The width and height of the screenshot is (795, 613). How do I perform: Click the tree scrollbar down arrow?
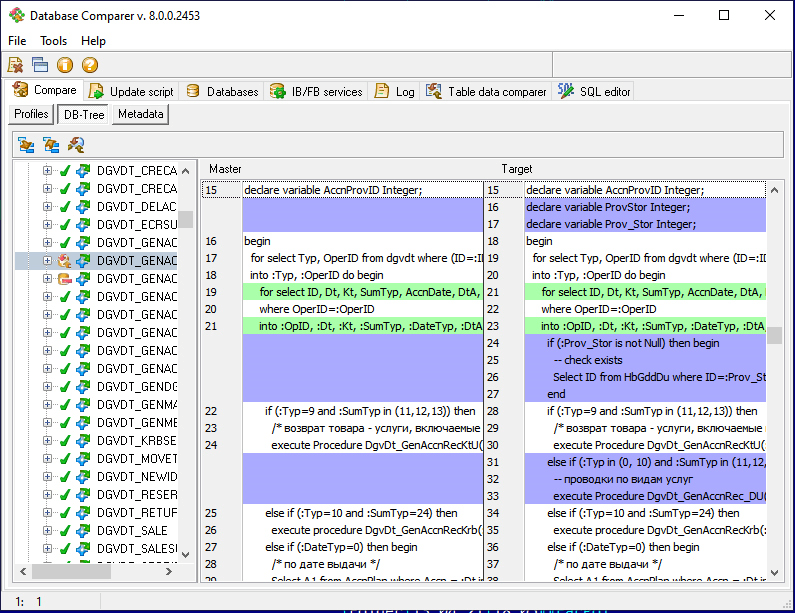coord(186,555)
